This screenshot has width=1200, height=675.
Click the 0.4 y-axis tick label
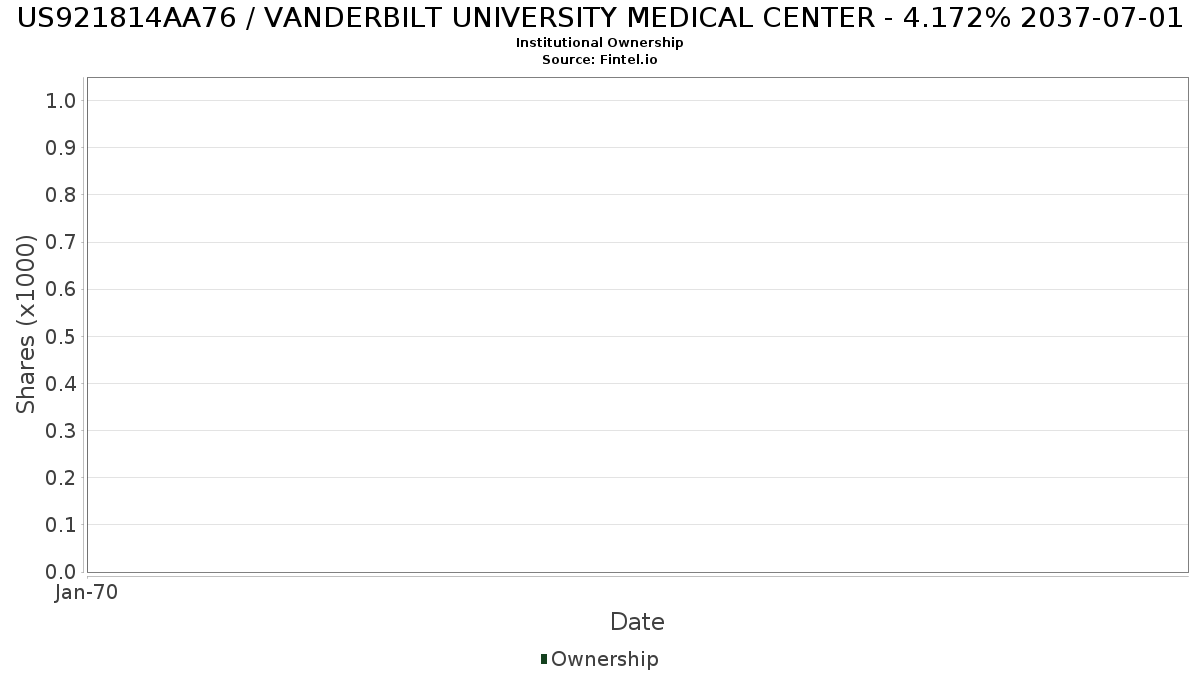click(x=61, y=383)
